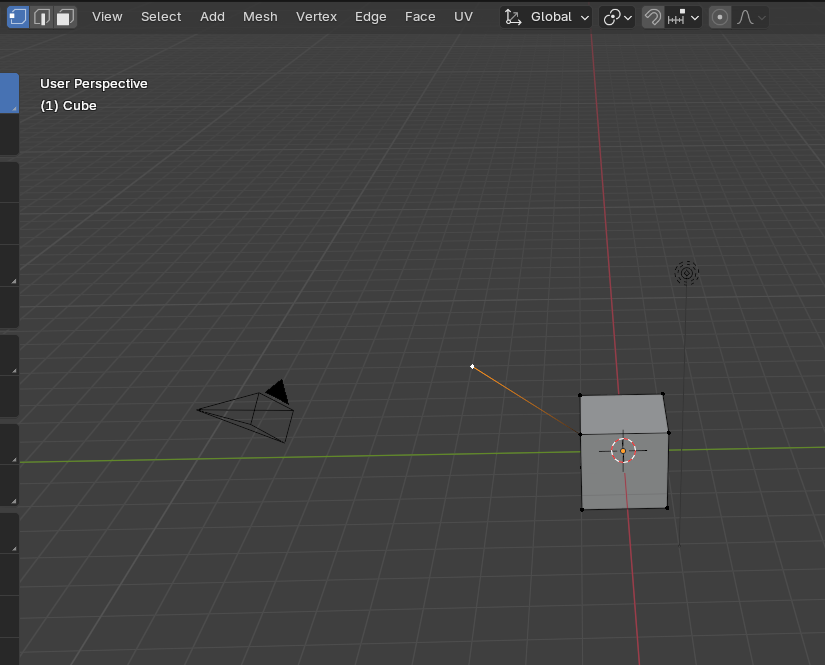The height and width of the screenshot is (665, 825).
Task: Select the camera object in the viewport
Action: (x=246, y=412)
